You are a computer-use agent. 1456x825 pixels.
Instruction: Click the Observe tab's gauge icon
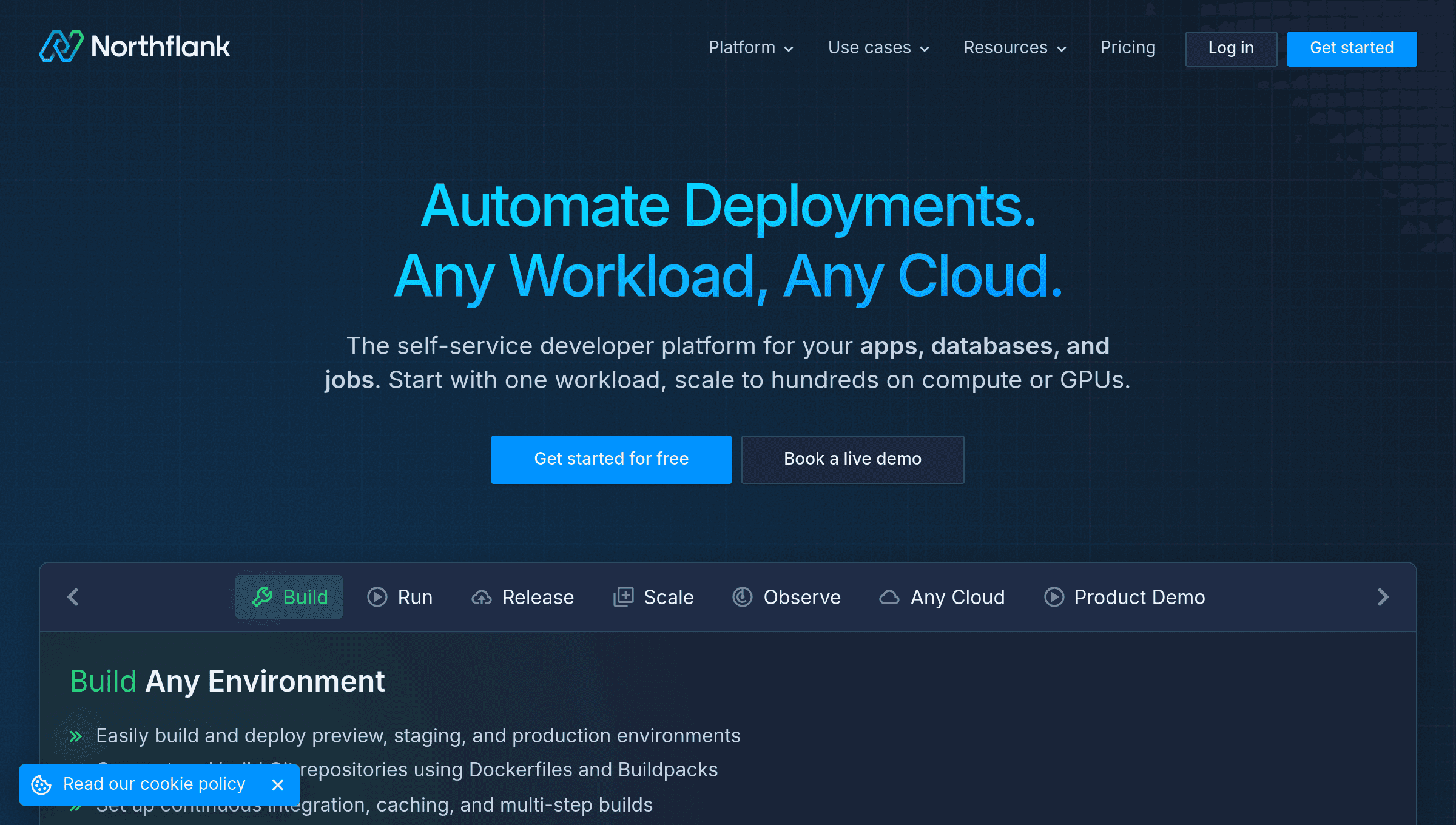(x=743, y=597)
